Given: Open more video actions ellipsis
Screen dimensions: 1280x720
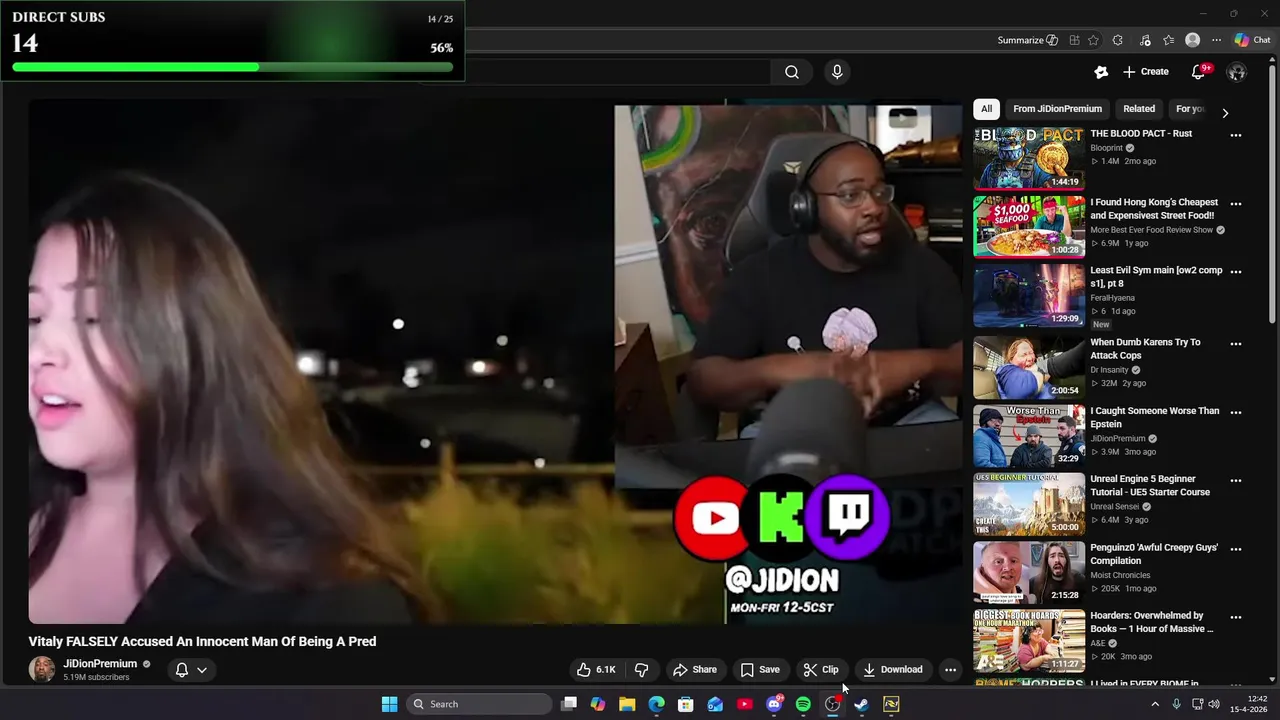Looking at the screenshot, I should [x=950, y=670].
